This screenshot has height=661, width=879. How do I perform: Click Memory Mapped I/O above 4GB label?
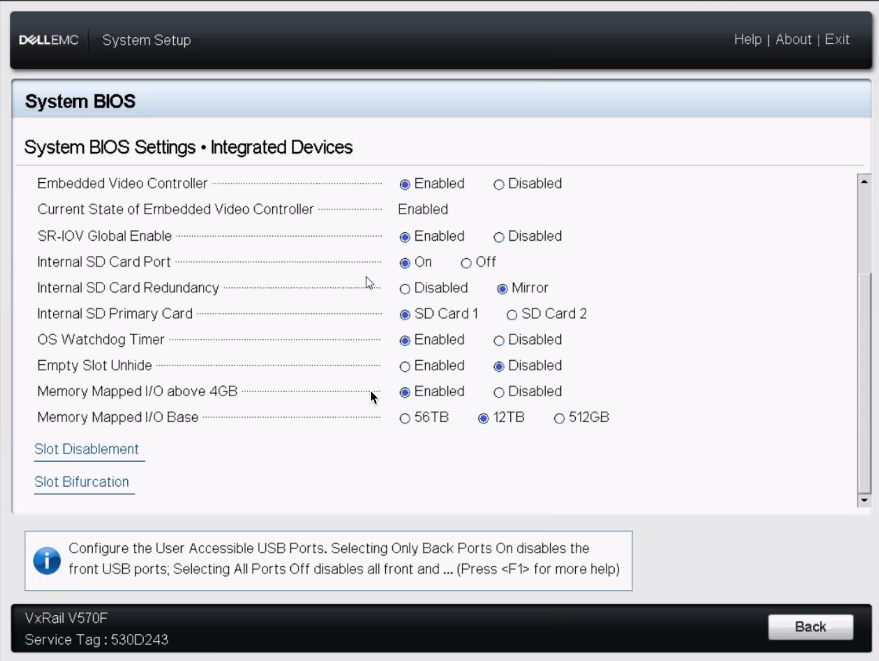137,391
